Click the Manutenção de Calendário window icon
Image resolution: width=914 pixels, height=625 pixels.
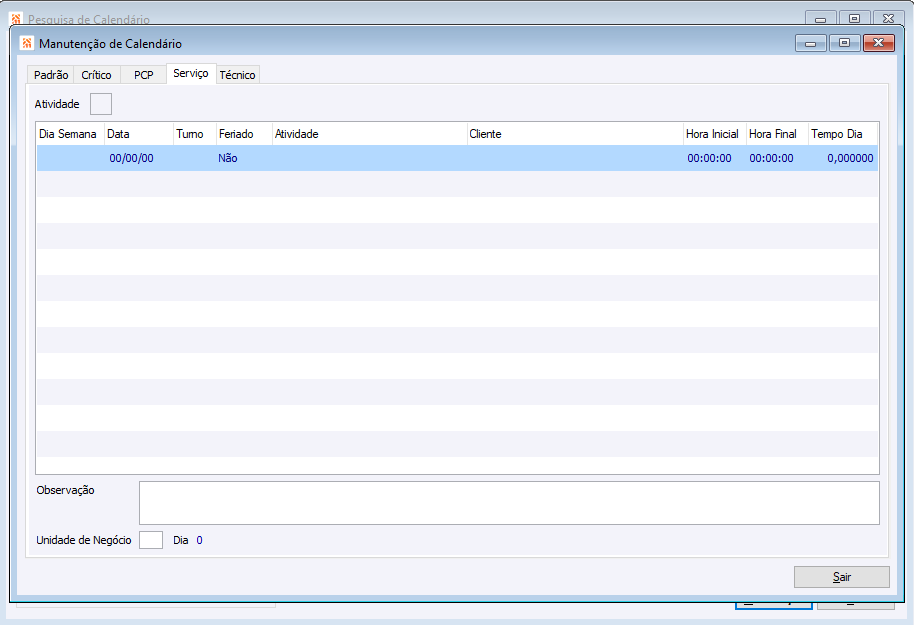[x=26, y=43]
